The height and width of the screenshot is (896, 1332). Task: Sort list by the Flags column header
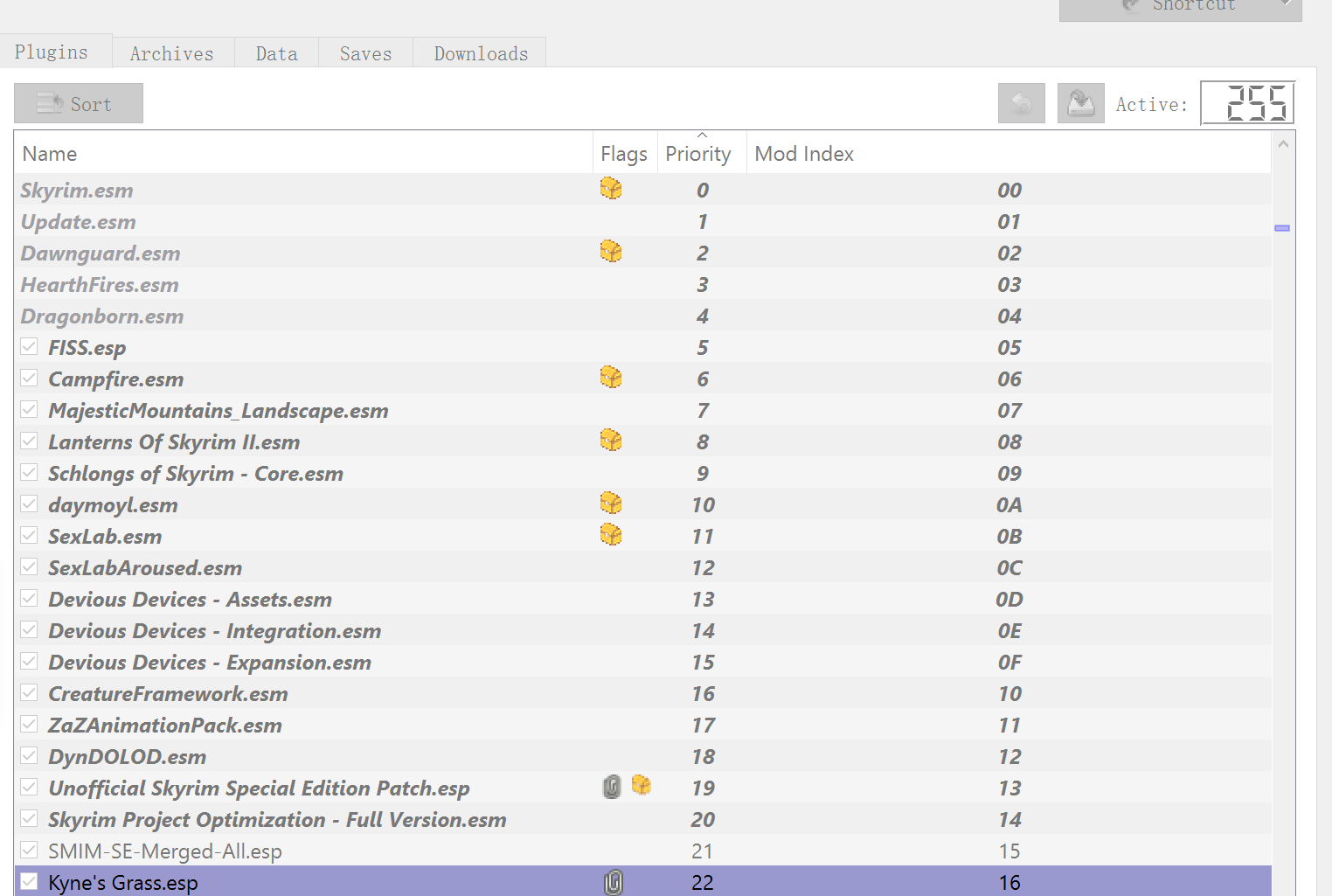click(x=624, y=154)
